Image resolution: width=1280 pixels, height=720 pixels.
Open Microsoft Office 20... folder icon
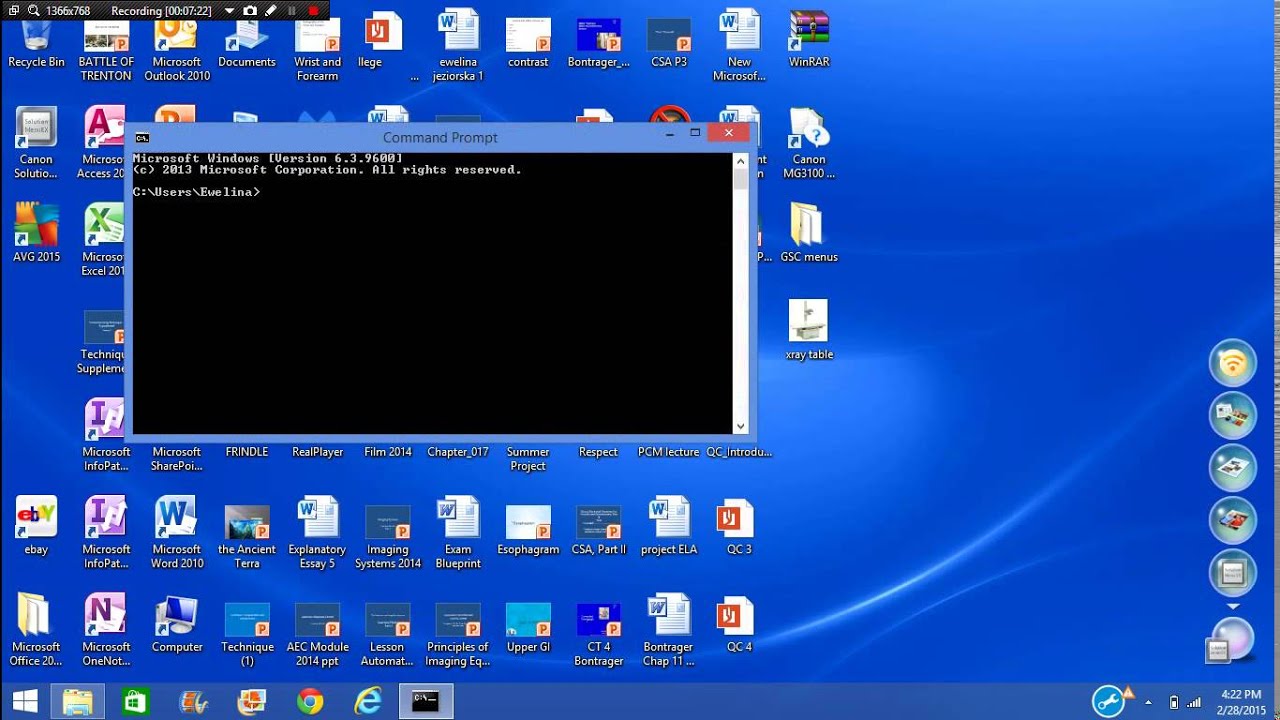click(x=36, y=631)
